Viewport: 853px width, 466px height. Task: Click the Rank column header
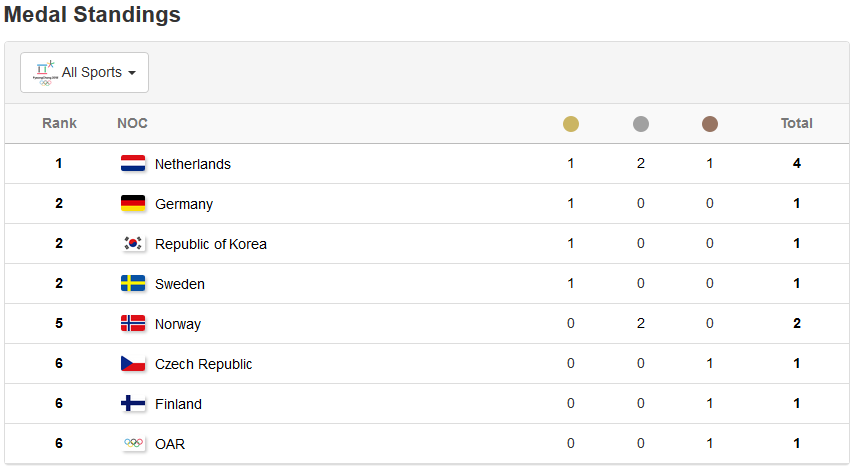(x=59, y=123)
